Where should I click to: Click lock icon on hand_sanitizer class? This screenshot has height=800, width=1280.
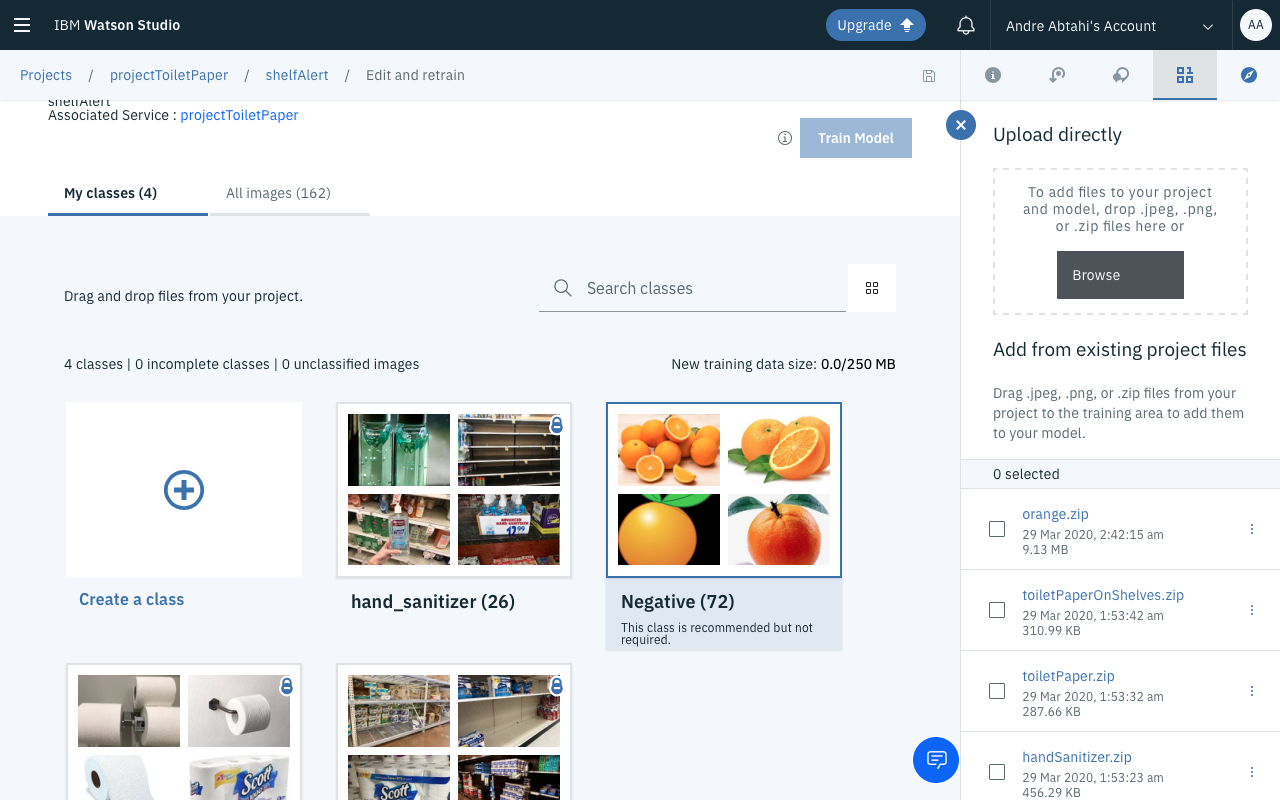pyautogui.click(x=557, y=426)
